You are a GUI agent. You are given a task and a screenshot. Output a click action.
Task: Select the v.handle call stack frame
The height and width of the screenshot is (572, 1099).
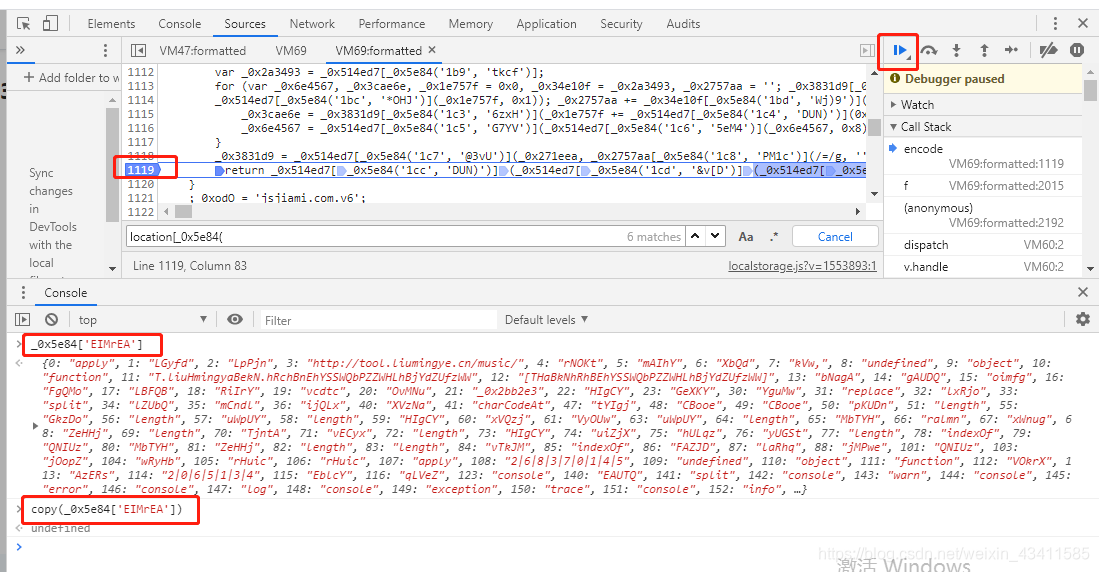tap(984, 266)
